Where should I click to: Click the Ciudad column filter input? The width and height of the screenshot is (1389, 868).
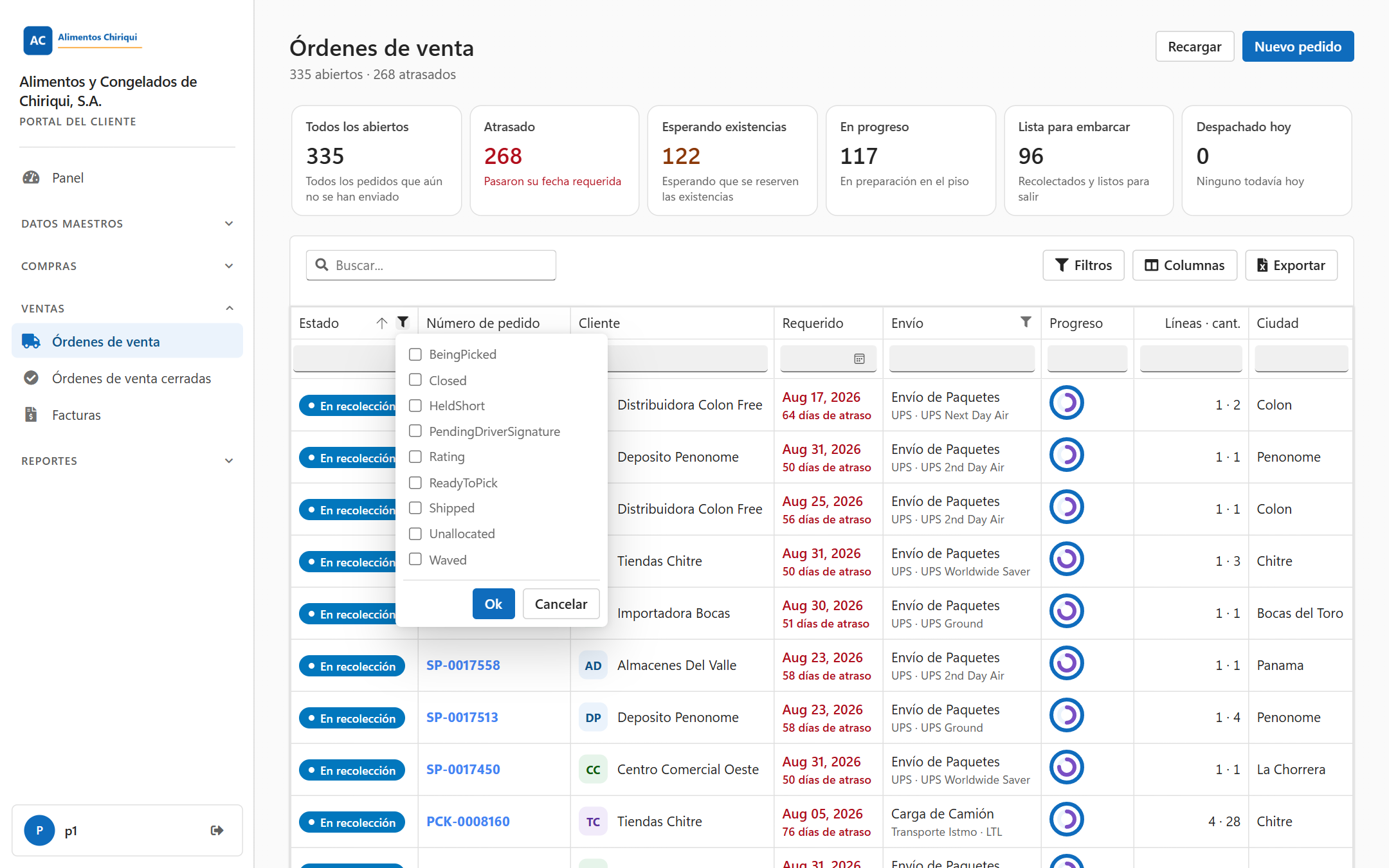1301,358
